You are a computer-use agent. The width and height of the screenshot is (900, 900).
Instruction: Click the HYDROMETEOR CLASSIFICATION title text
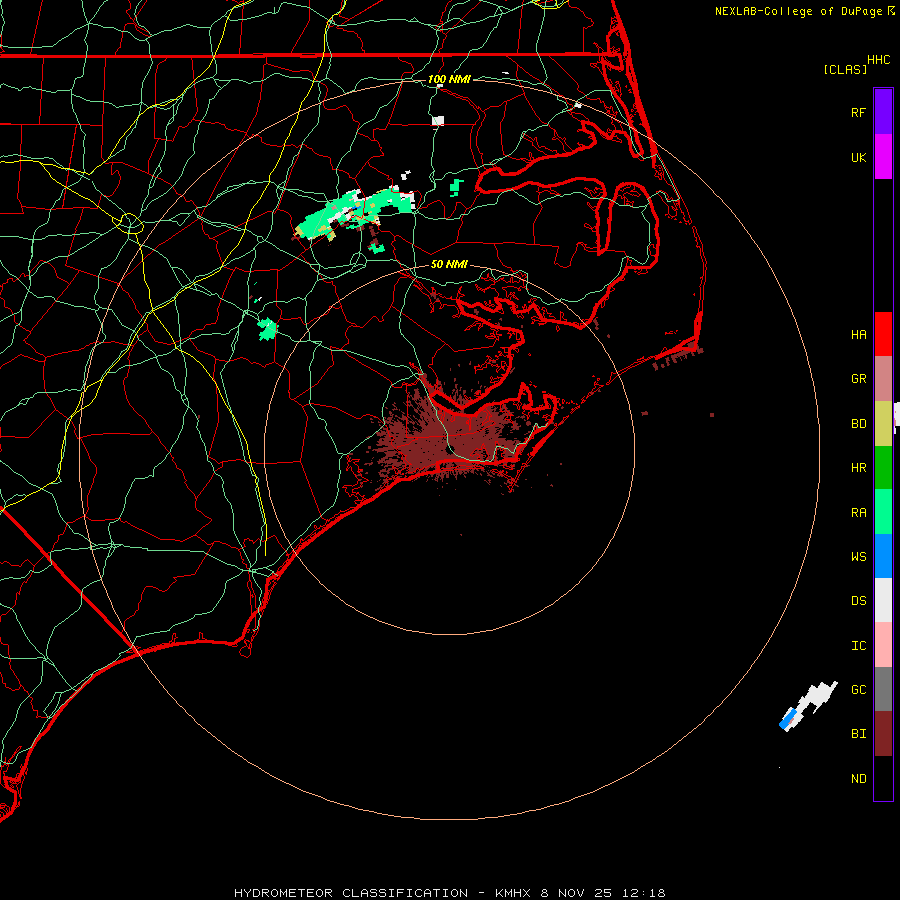click(351, 893)
